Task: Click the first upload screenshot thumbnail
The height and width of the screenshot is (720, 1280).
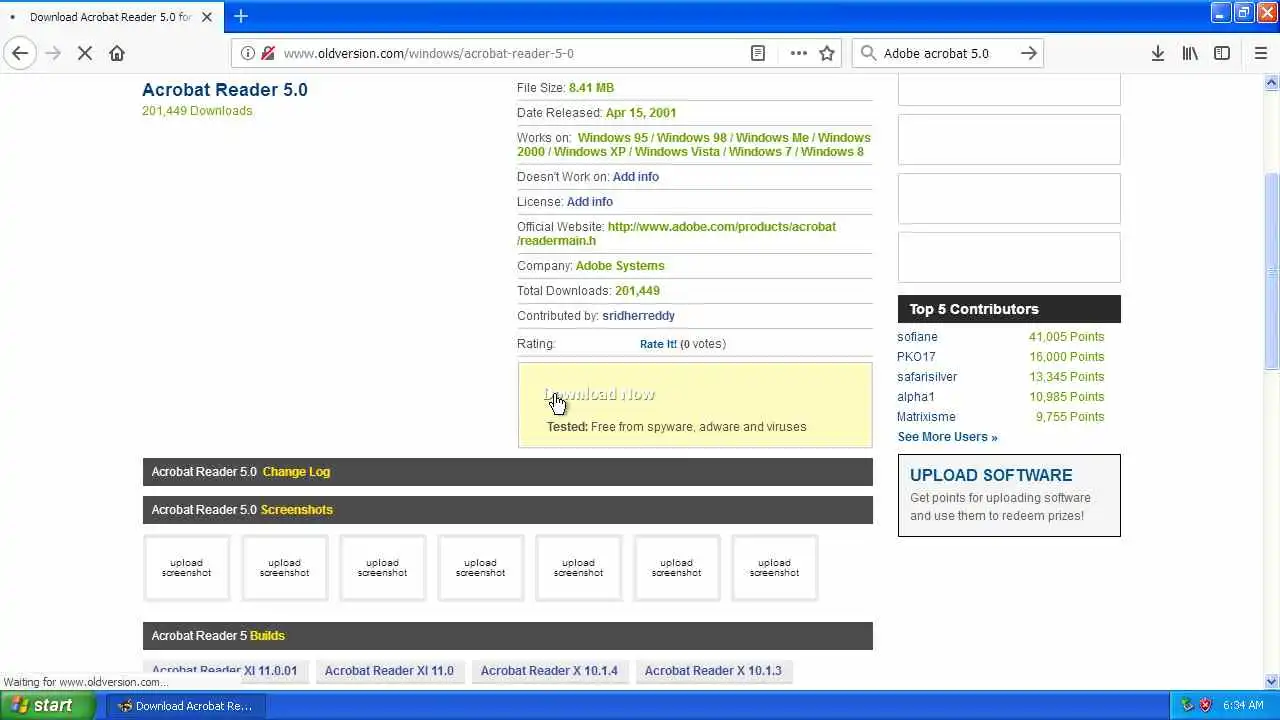Action: (x=186, y=568)
